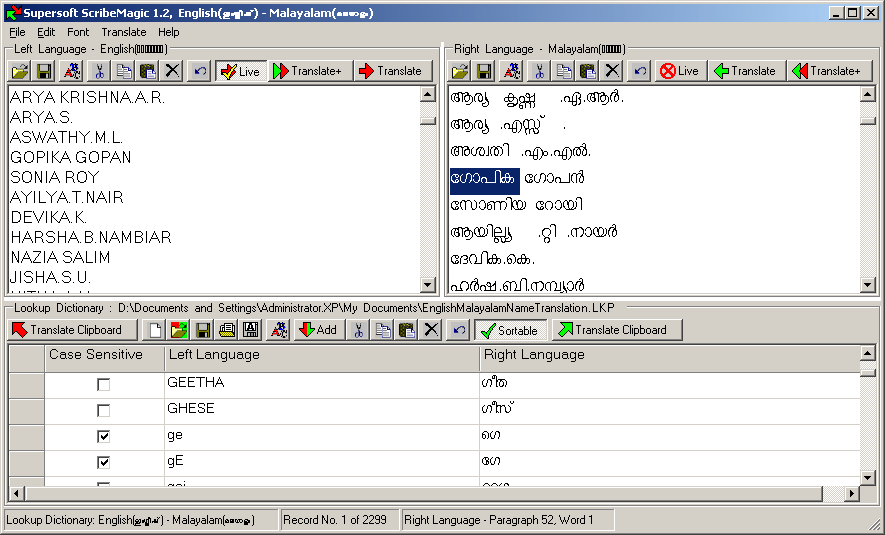This screenshot has width=885, height=535.
Task: Copy dictionary entry
Action: tap(383, 330)
